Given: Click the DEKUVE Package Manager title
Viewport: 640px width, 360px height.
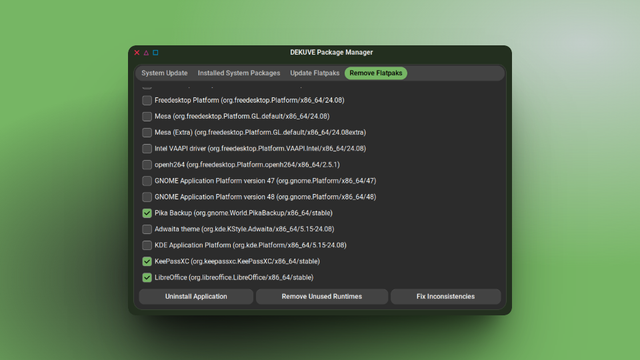Looking at the screenshot, I should (x=331, y=52).
